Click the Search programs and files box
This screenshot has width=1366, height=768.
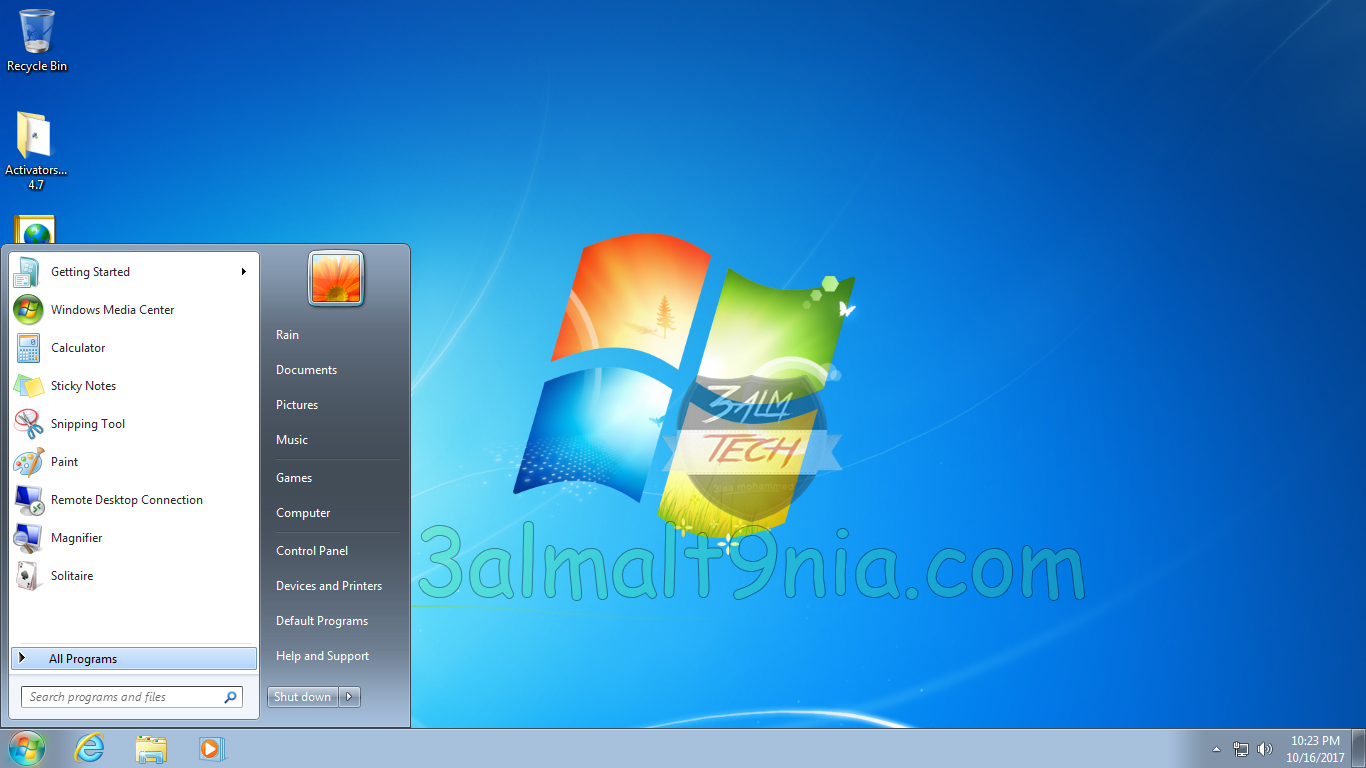(x=132, y=697)
